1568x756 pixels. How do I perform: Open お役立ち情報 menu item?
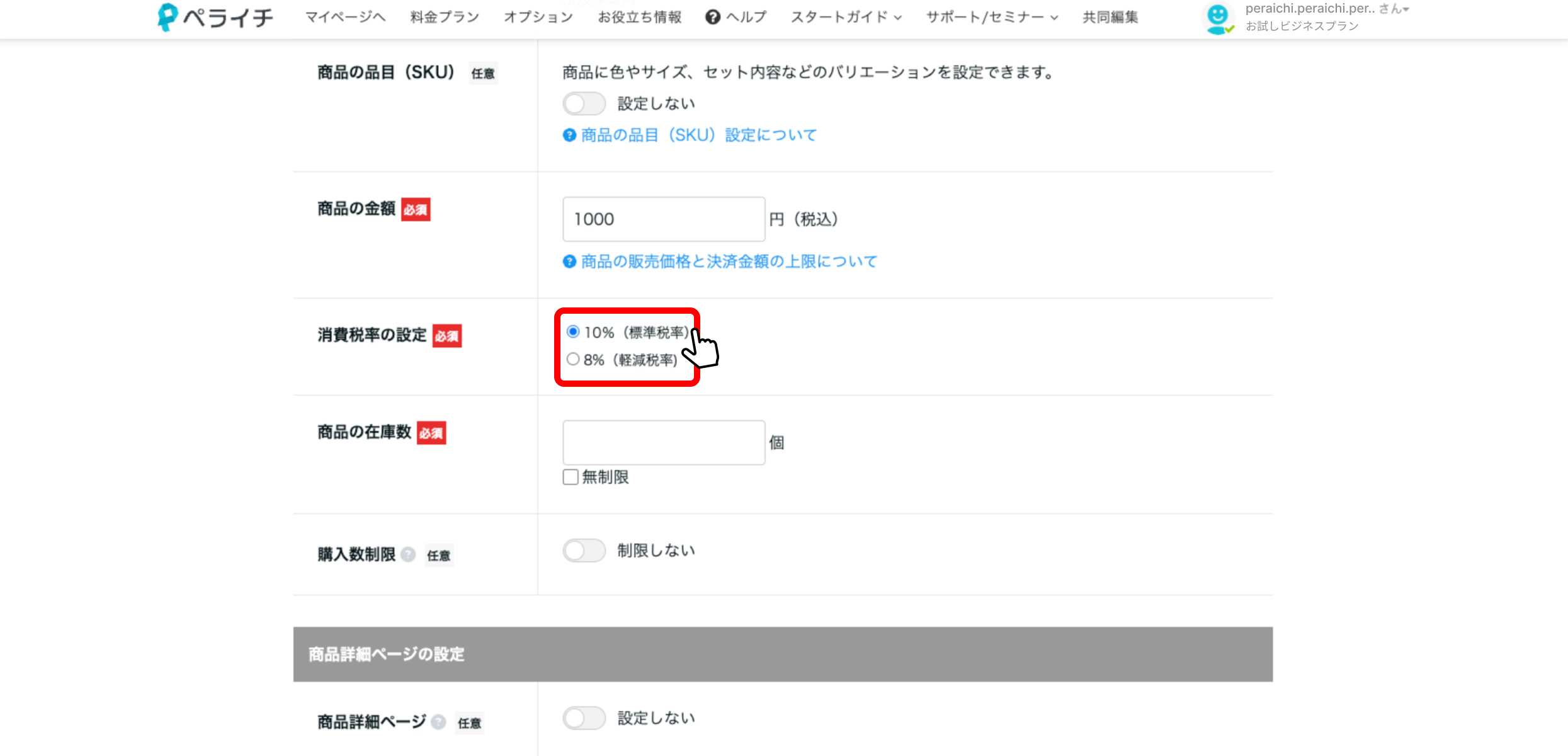click(x=640, y=17)
